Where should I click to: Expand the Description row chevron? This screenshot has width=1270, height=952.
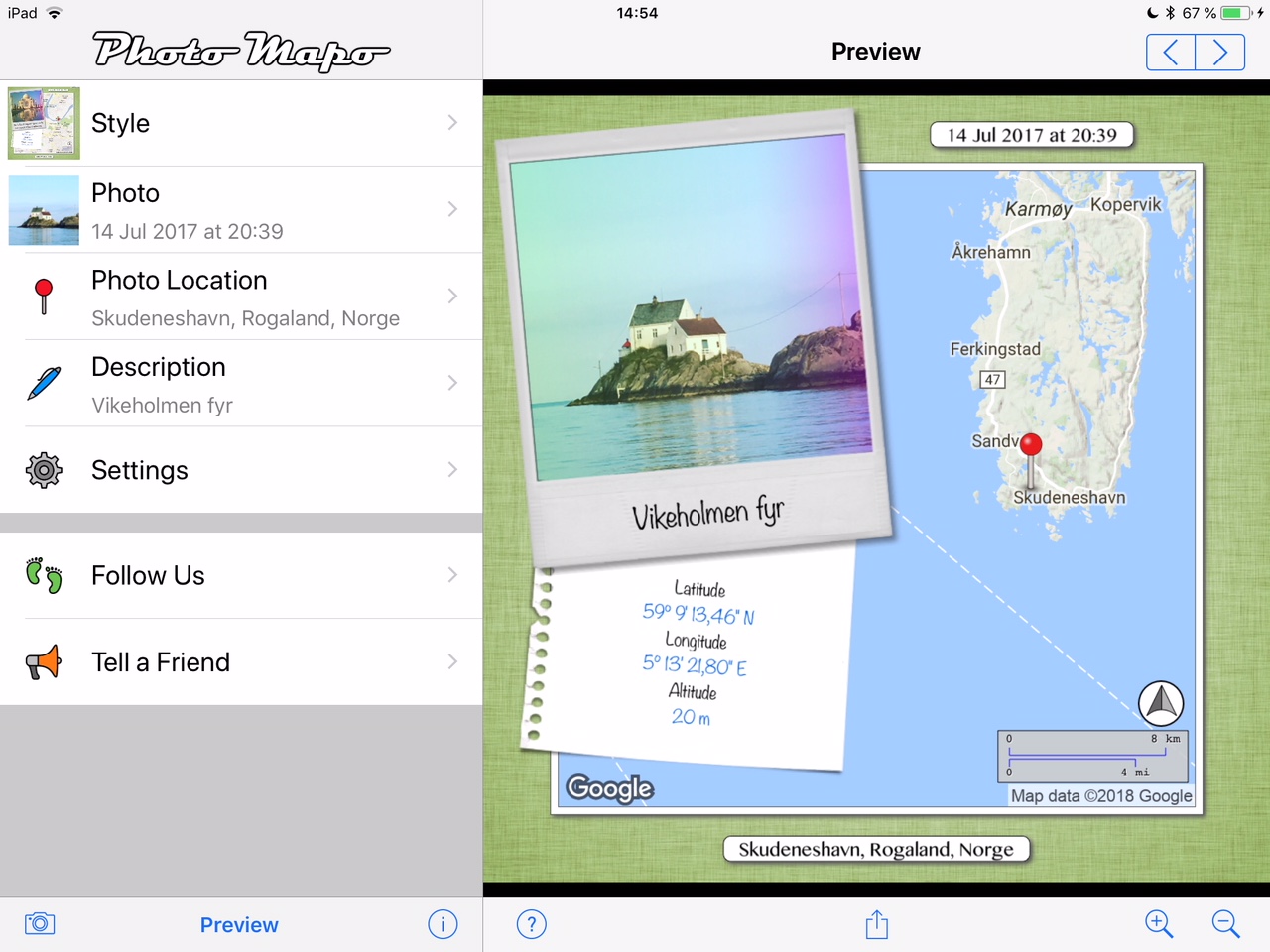pos(452,383)
